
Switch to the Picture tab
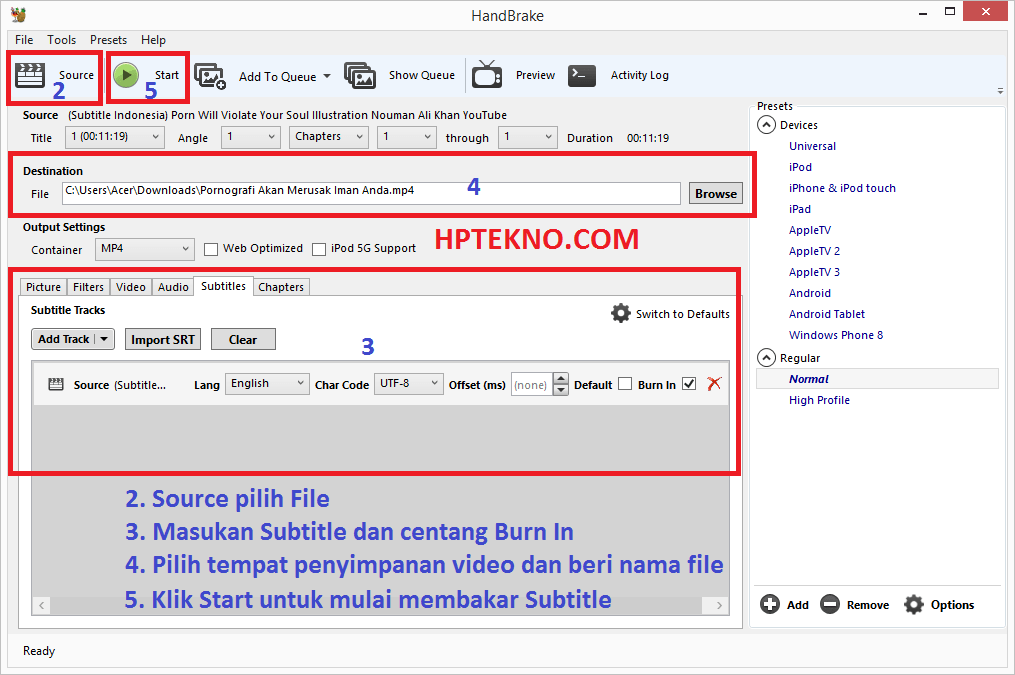[42, 286]
